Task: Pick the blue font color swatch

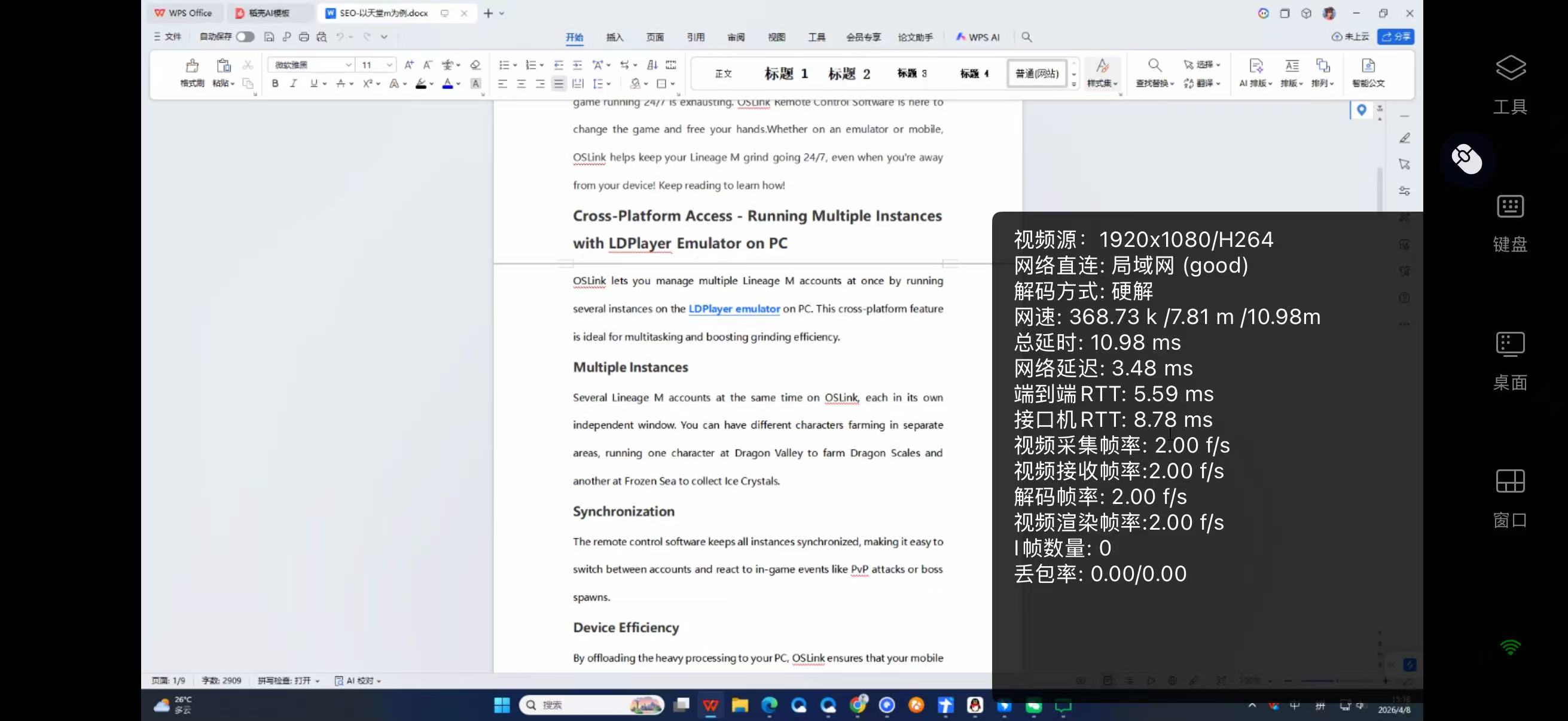Action: click(447, 84)
